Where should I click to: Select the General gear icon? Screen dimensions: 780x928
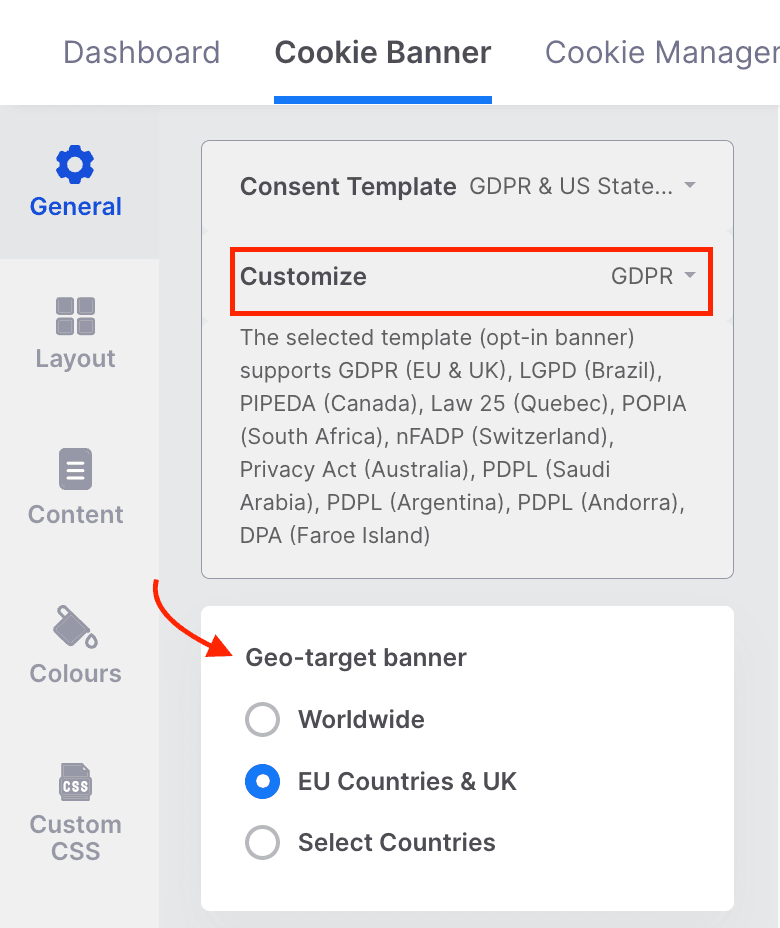(75, 165)
